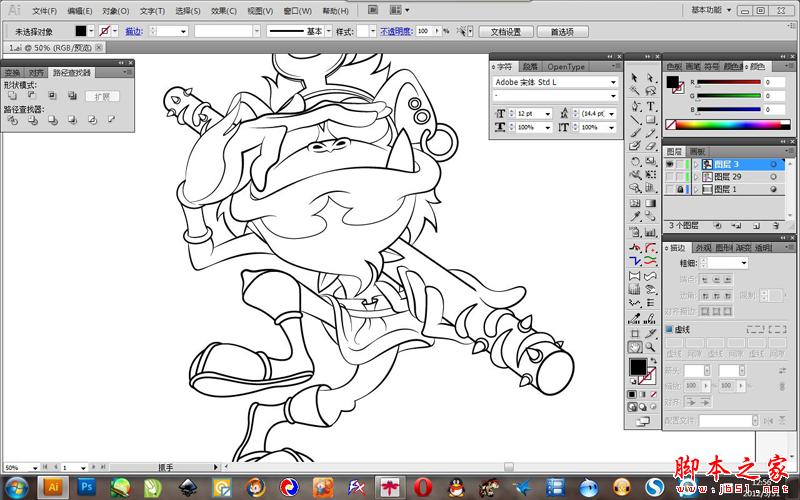Swap fill and stroke colors
Image resolution: width=800 pixels, height=500 pixels.
coord(653,361)
